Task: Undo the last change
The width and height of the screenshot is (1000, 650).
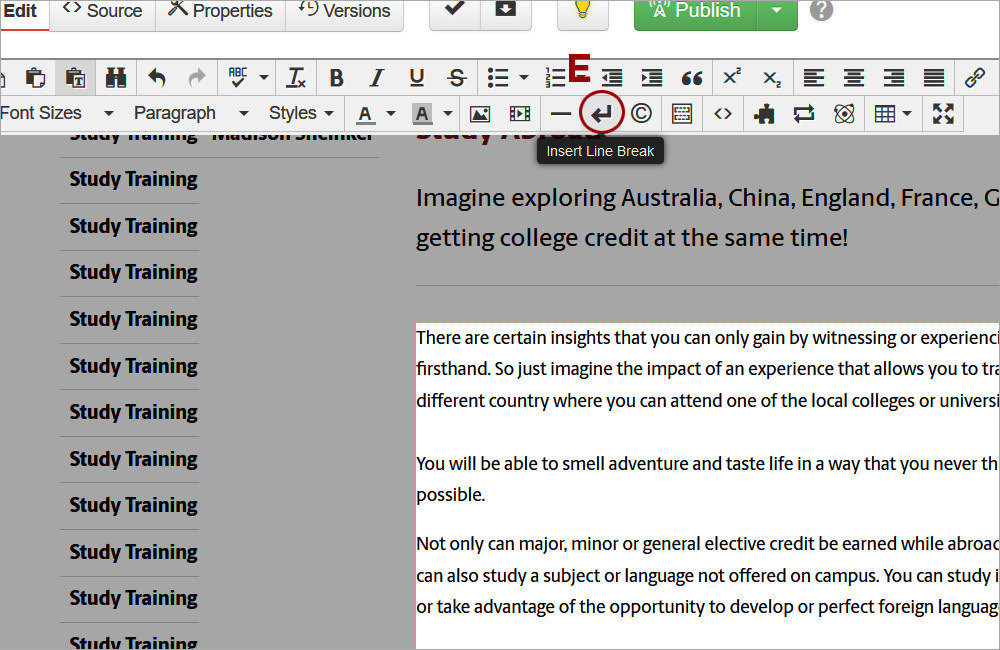Action: [157, 77]
